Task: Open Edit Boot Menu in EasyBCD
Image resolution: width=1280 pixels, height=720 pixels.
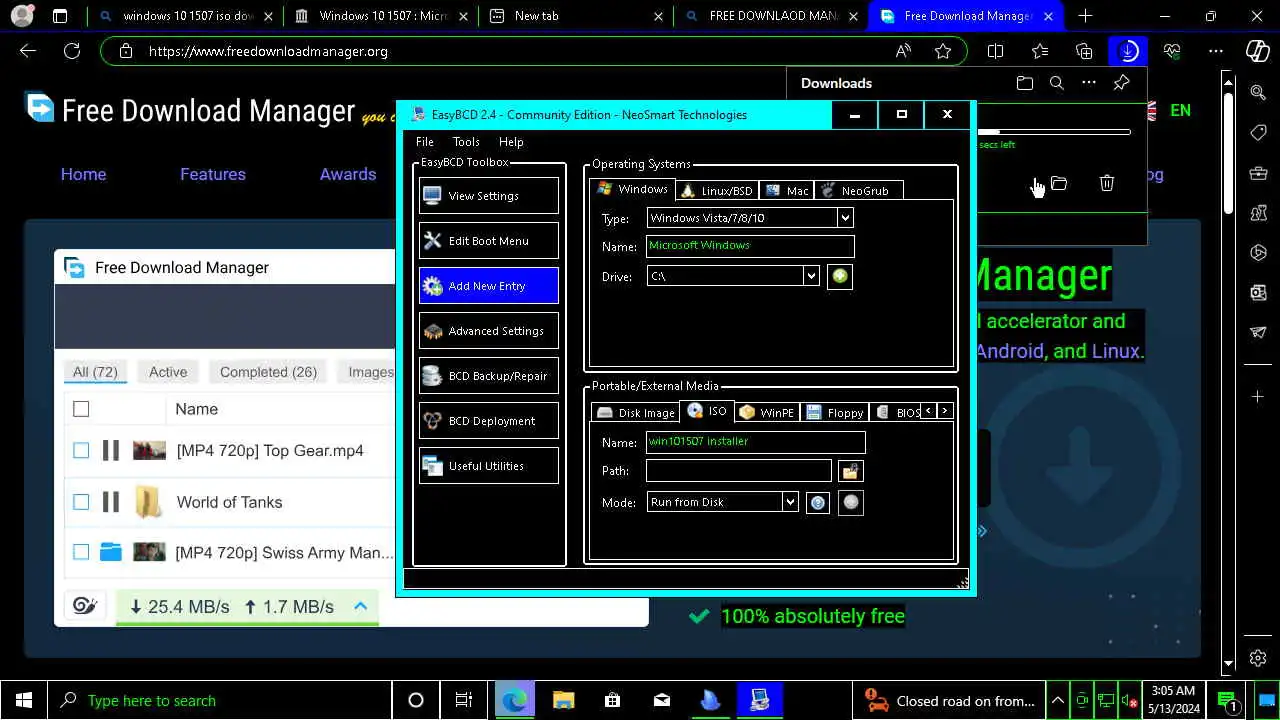Action: (x=488, y=241)
